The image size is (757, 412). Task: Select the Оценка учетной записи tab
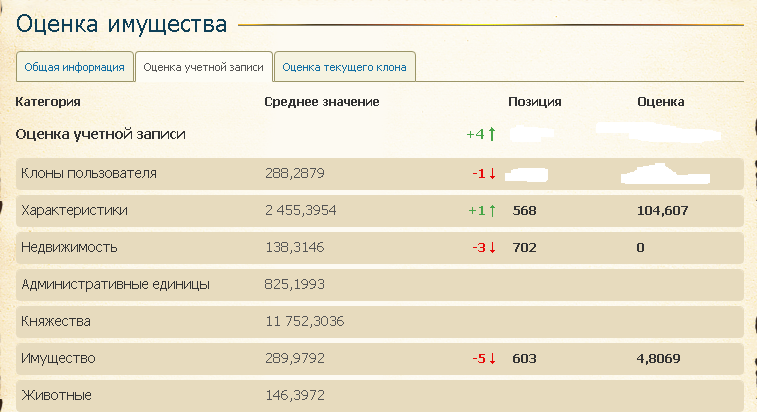point(204,67)
